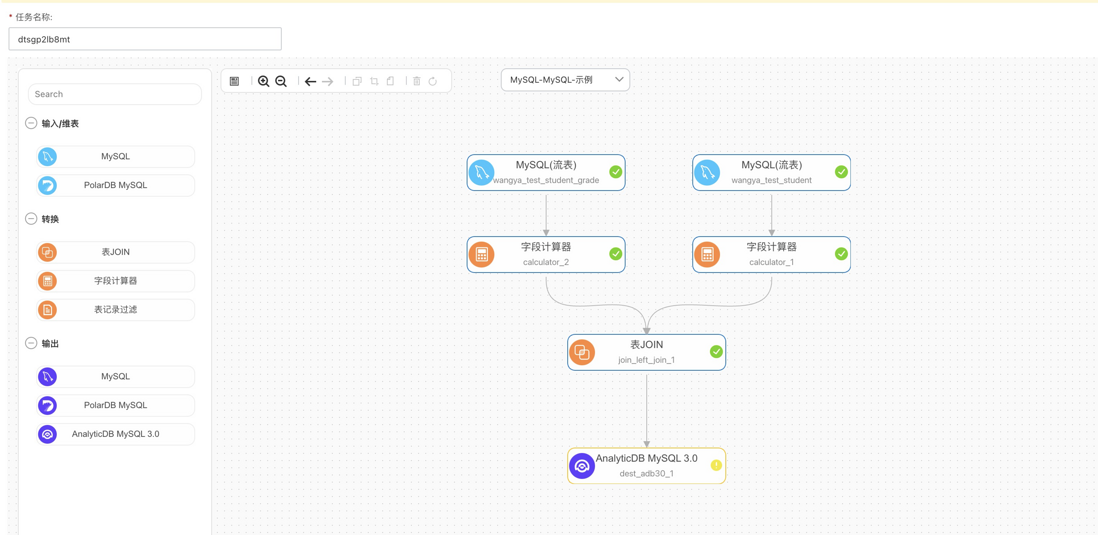Screen dimensions: 1098x535
Task: Click green check on calculator_2 node
Action: [x=616, y=253]
